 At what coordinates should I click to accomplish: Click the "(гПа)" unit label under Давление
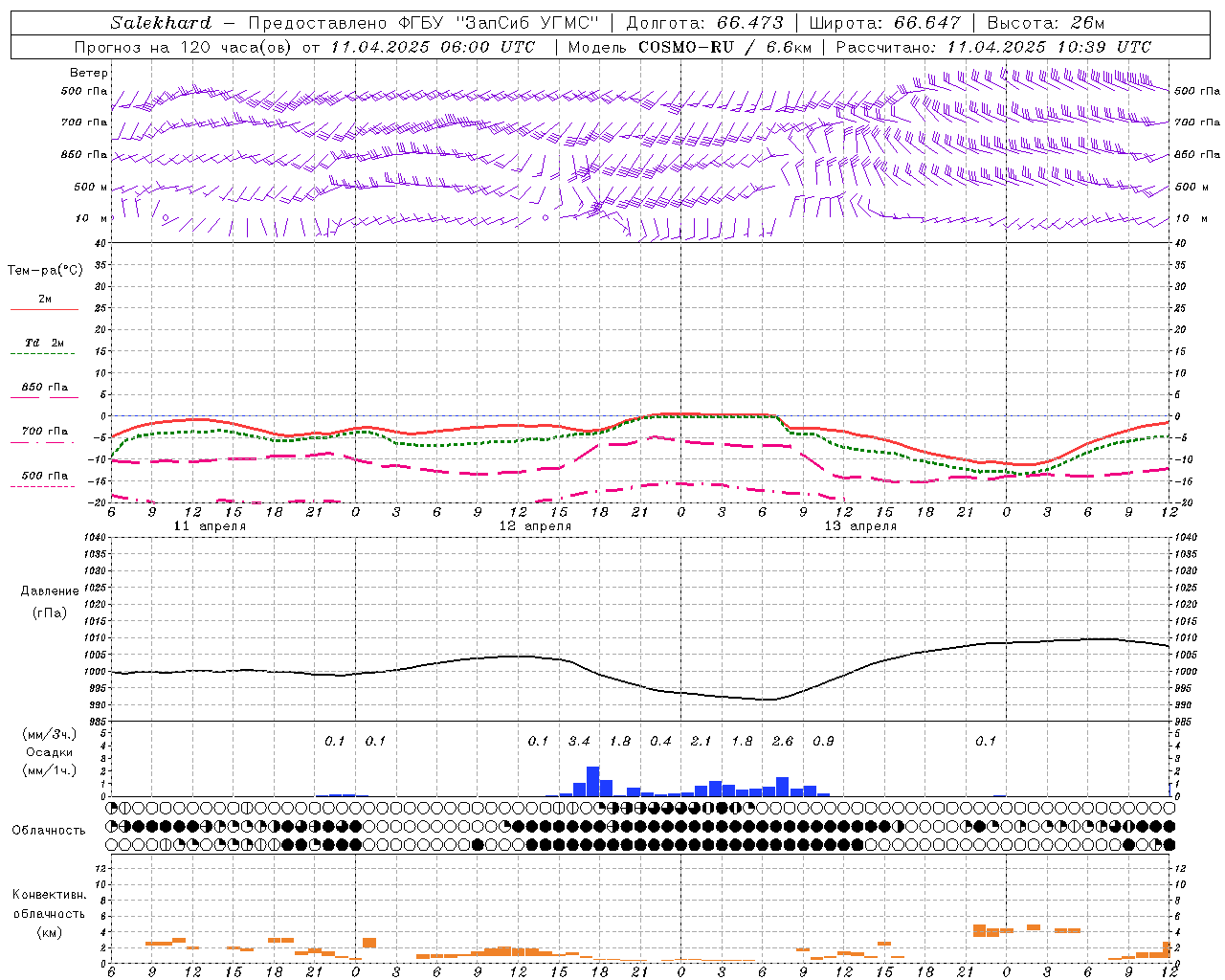[50, 613]
